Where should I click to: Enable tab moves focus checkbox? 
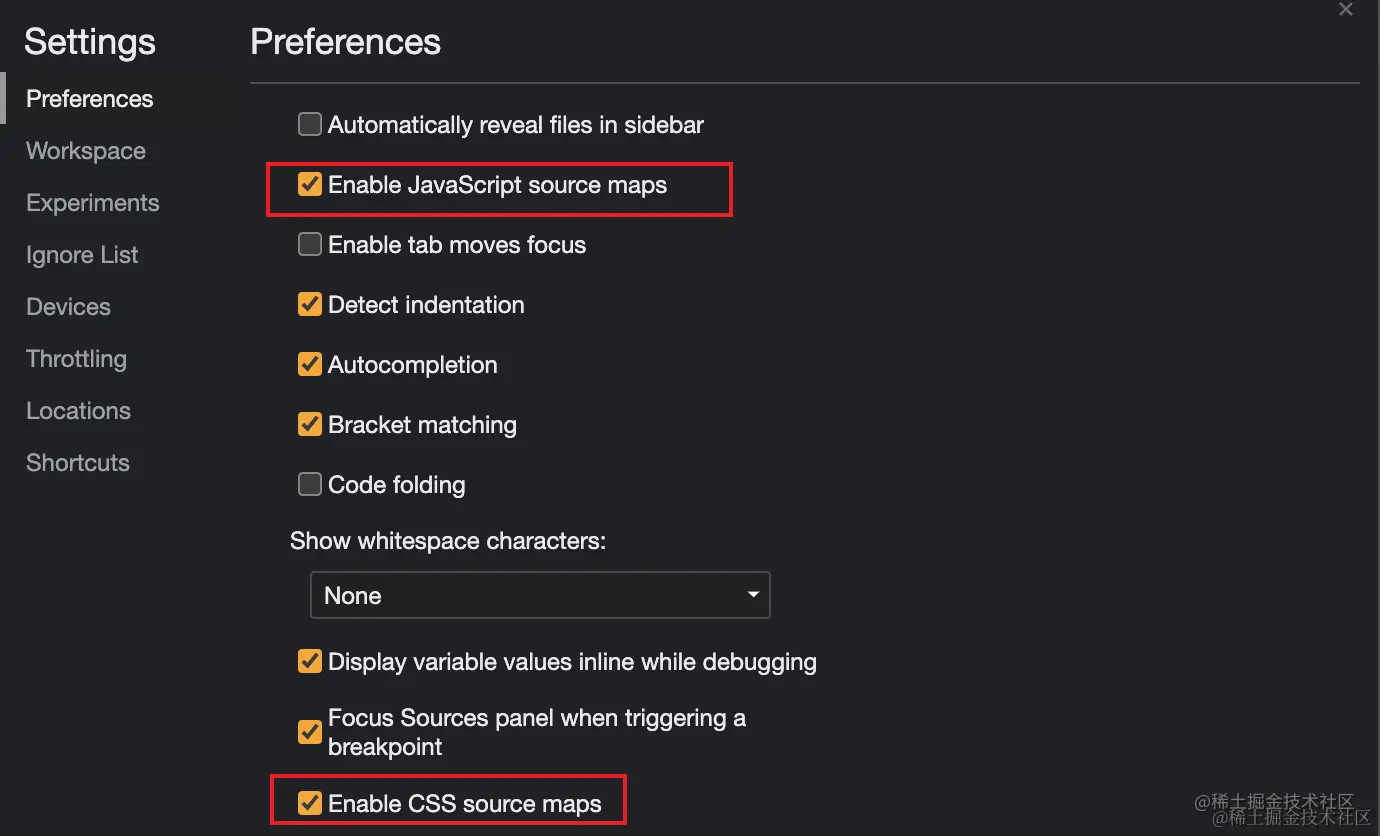310,245
